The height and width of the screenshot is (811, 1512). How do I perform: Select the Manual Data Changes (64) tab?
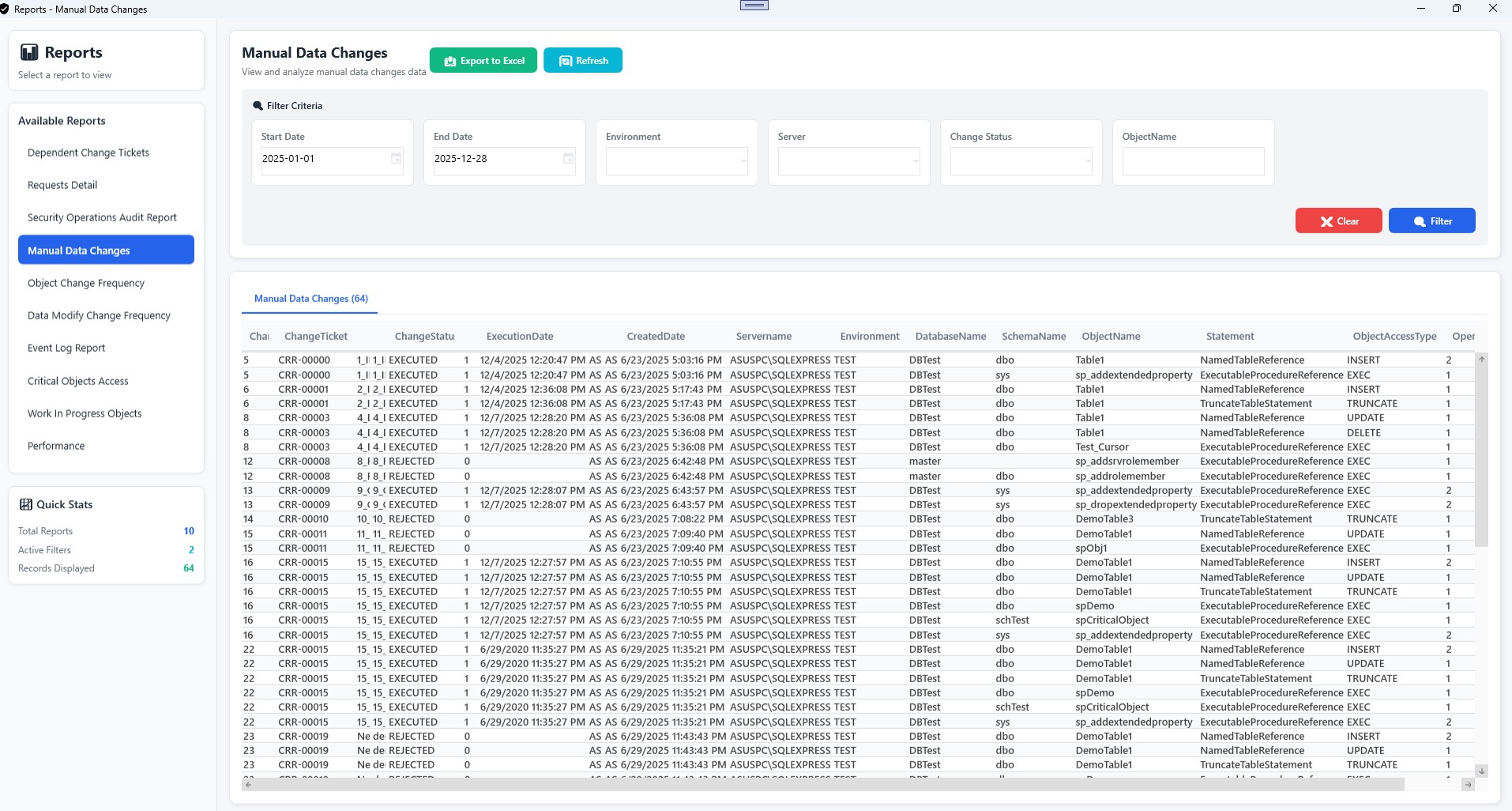(310, 299)
